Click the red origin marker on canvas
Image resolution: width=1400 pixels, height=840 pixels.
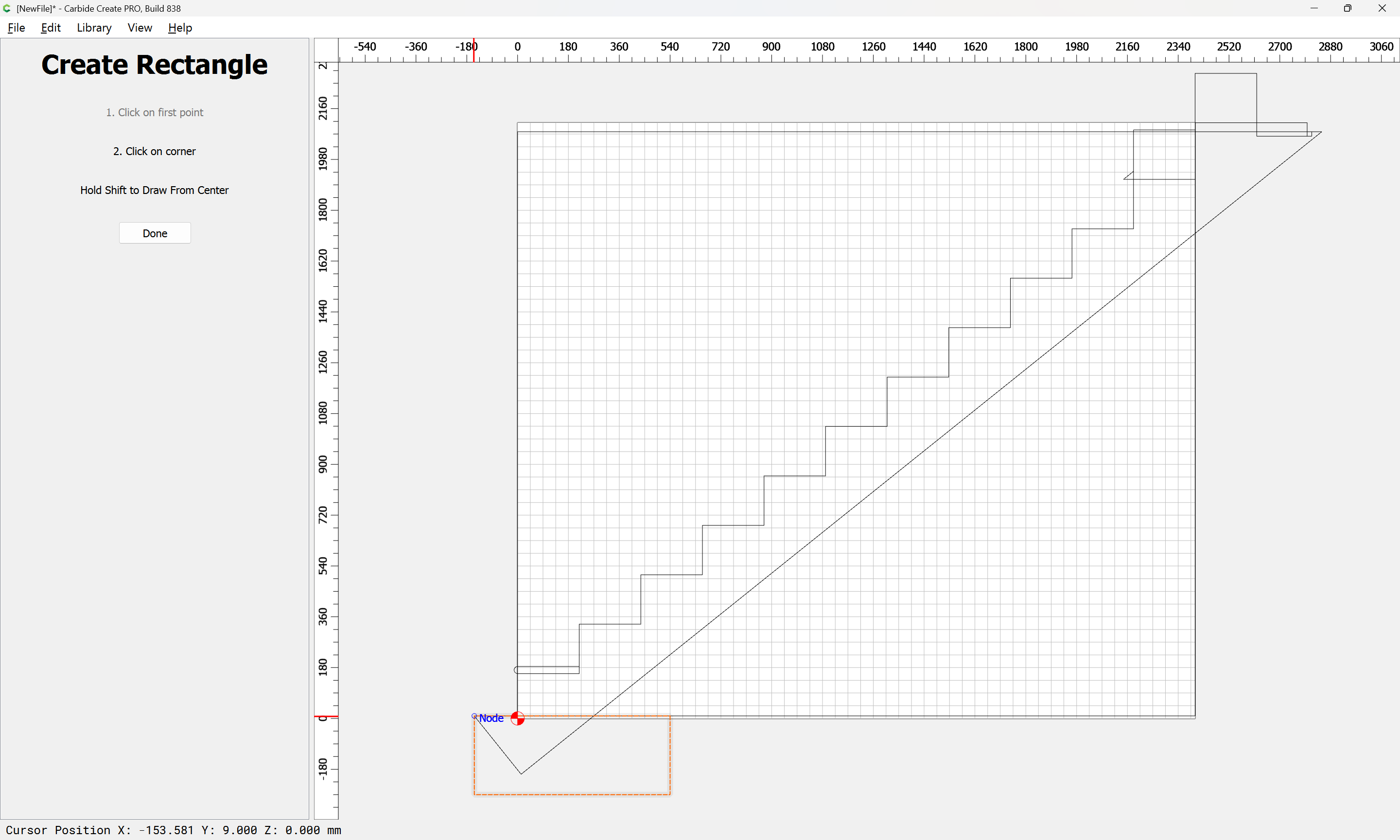(517, 718)
